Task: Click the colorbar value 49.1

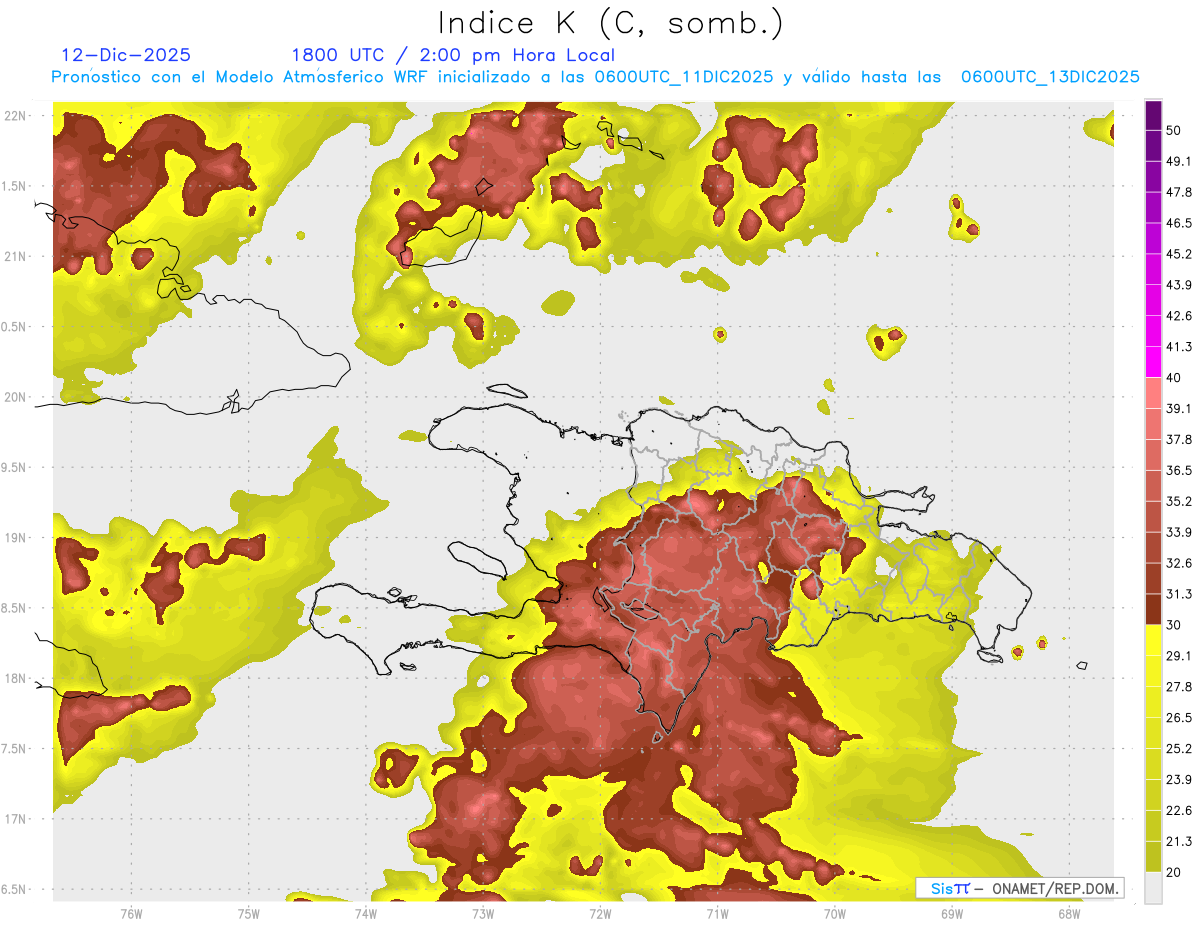Action: click(1179, 161)
